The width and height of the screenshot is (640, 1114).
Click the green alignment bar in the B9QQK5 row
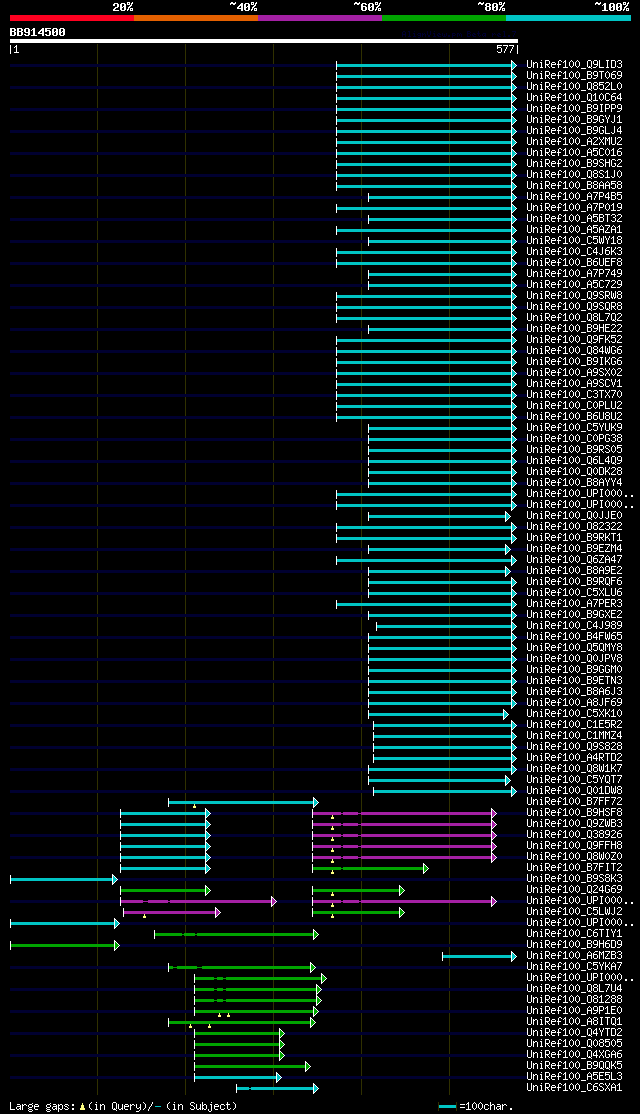pos(252,1066)
